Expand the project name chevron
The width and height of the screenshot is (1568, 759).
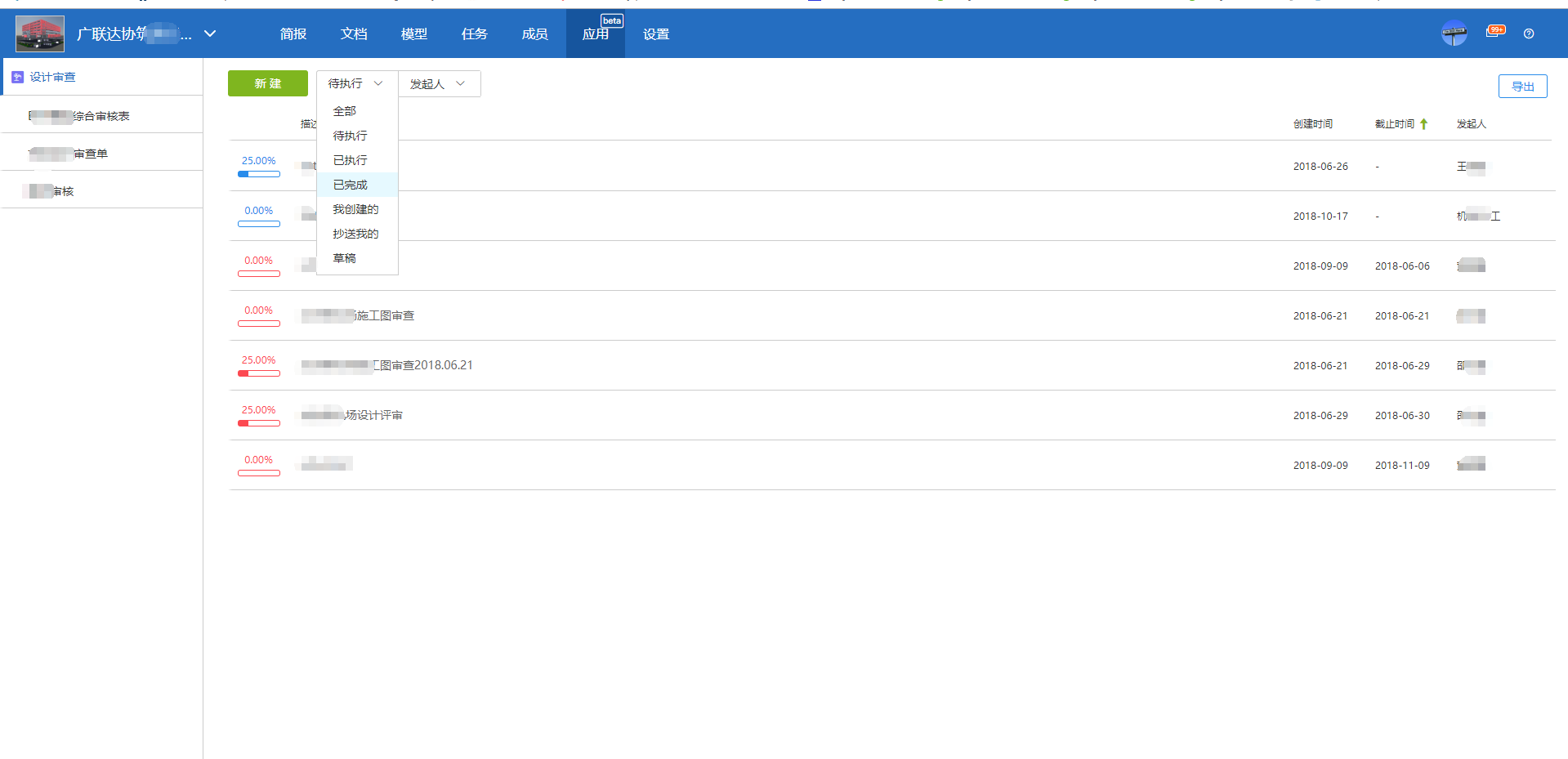tap(210, 34)
